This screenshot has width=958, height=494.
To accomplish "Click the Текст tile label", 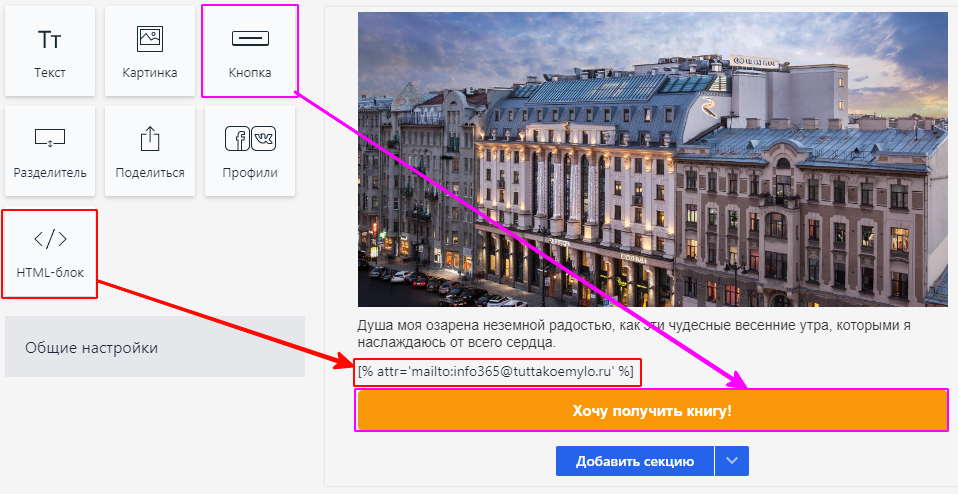I will coord(50,73).
